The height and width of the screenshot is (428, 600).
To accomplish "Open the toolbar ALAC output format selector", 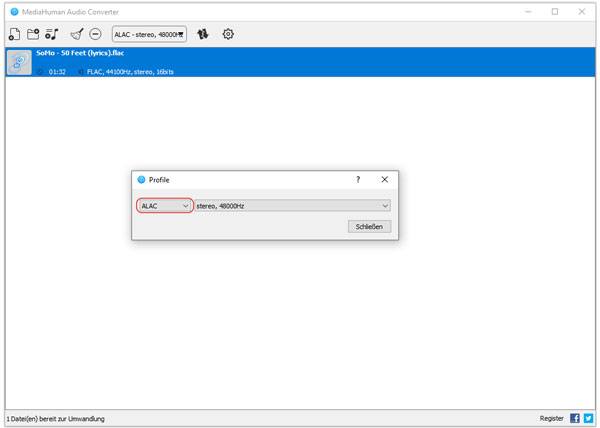I will (149, 34).
